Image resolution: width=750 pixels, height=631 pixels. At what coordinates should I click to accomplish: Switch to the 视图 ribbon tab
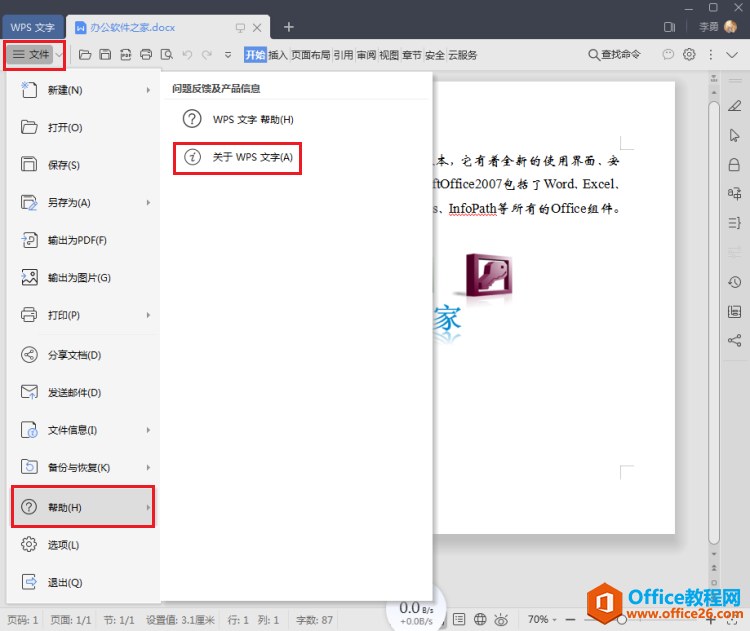pos(389,55)
